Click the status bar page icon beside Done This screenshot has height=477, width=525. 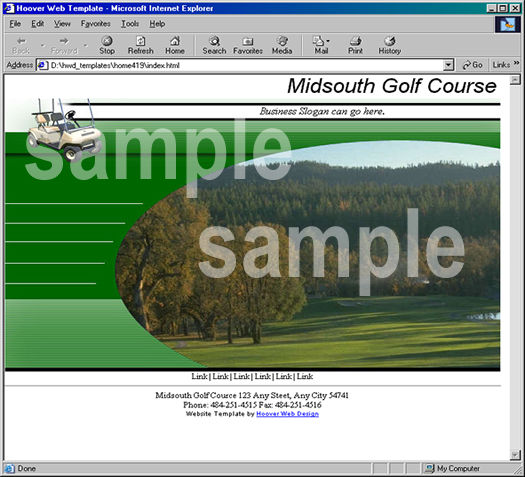(x=10, y=468)
